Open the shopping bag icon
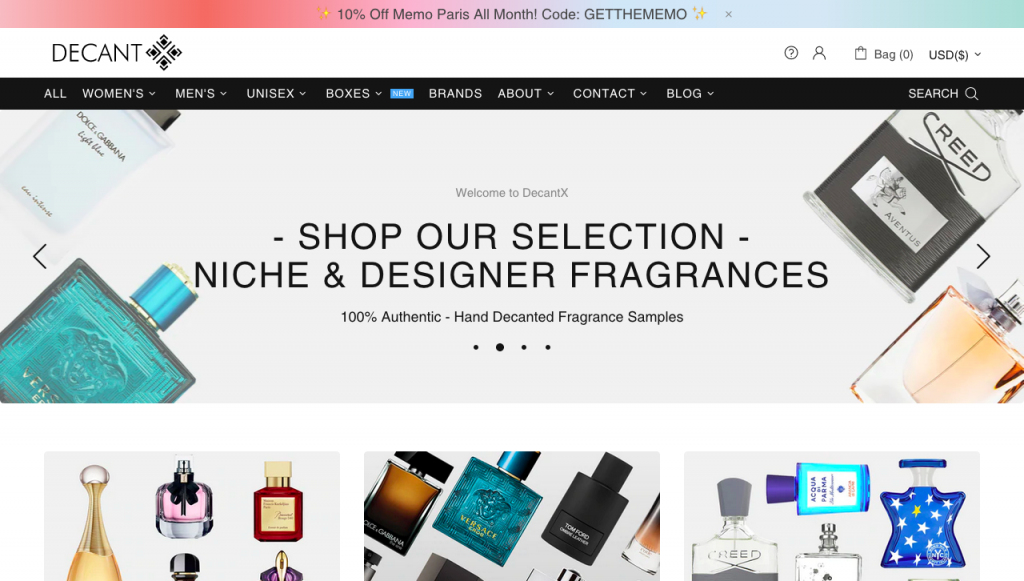This screenshot has height=581, width=1024. tap(861, 53)
